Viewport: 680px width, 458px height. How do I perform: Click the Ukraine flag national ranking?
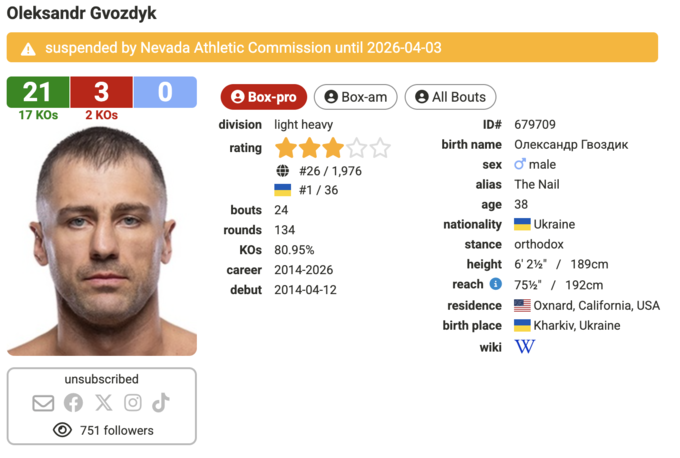pyautogui.click(x=283, y=190)
